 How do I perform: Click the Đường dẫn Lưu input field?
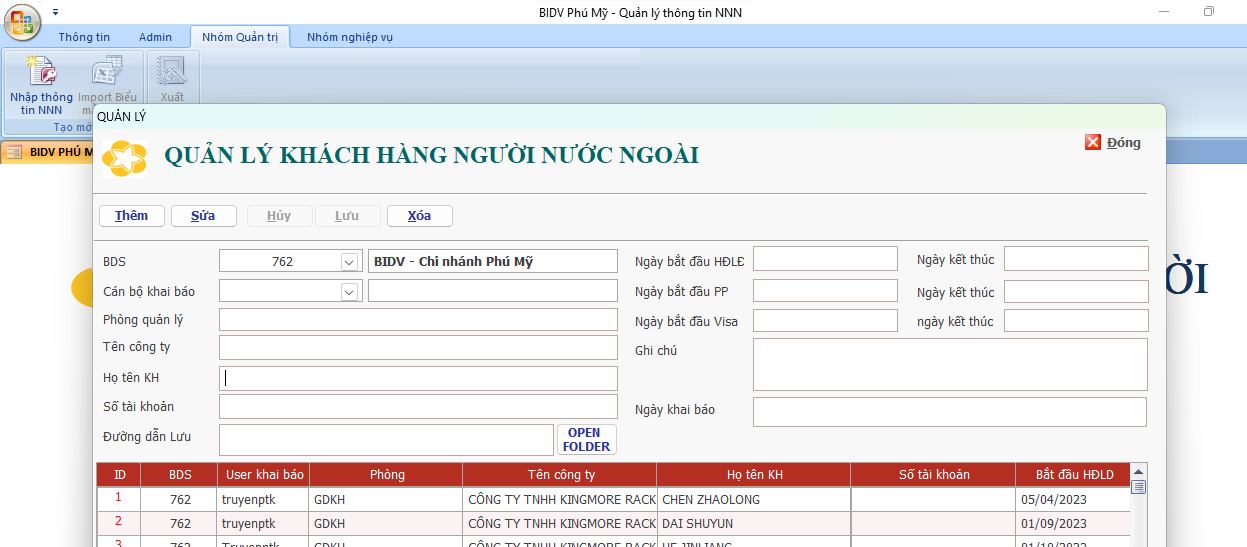(386, 440)
